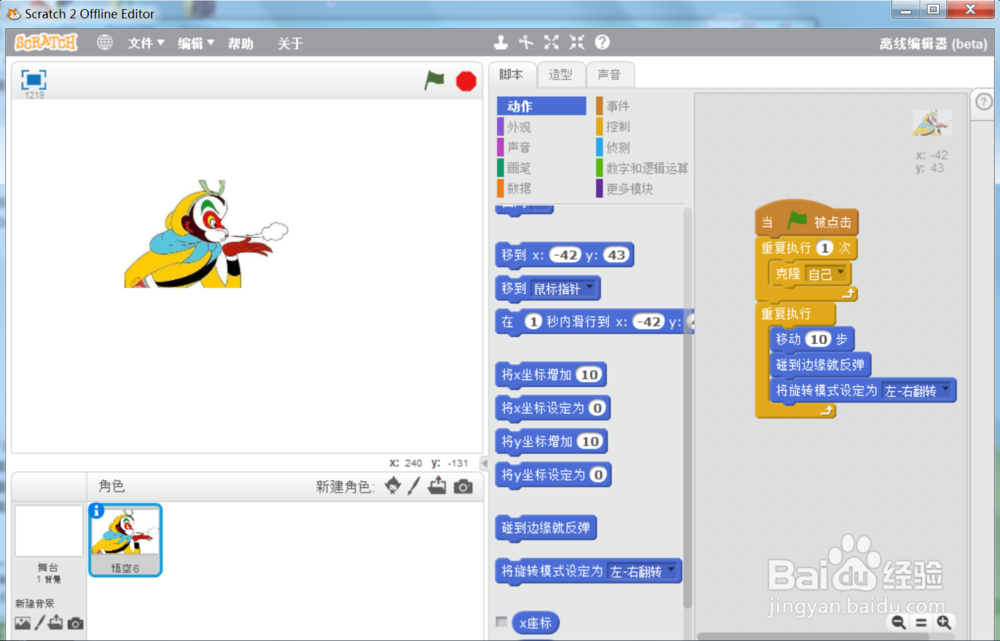The image size is (1000, 641).
Task: Click x value in 移到 x: y: block
Action: 565,255
